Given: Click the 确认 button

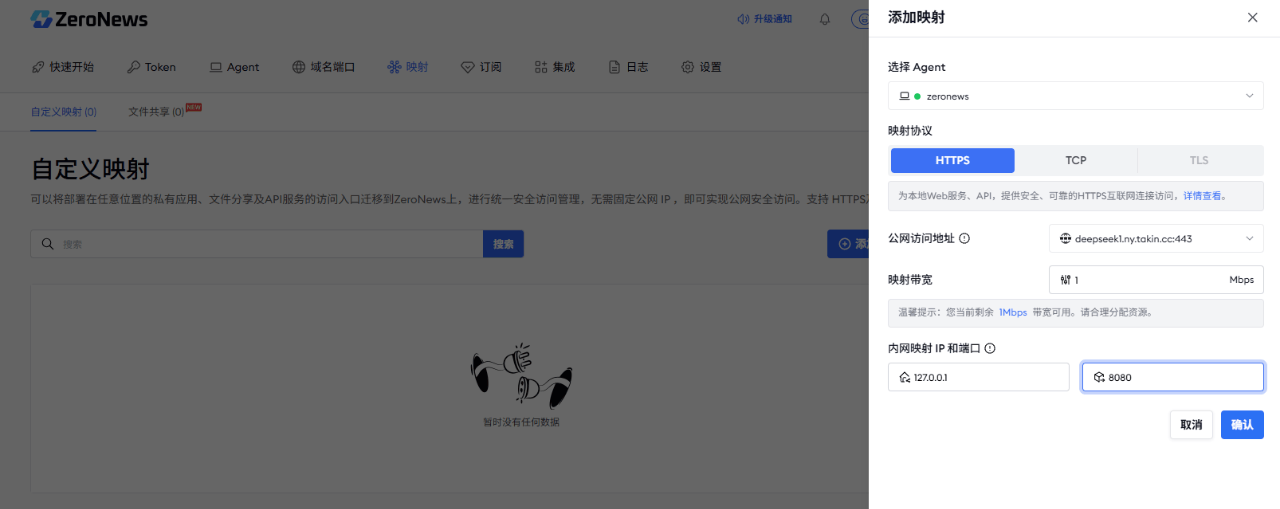Looking at the screenshot, I should [1242, 425].
